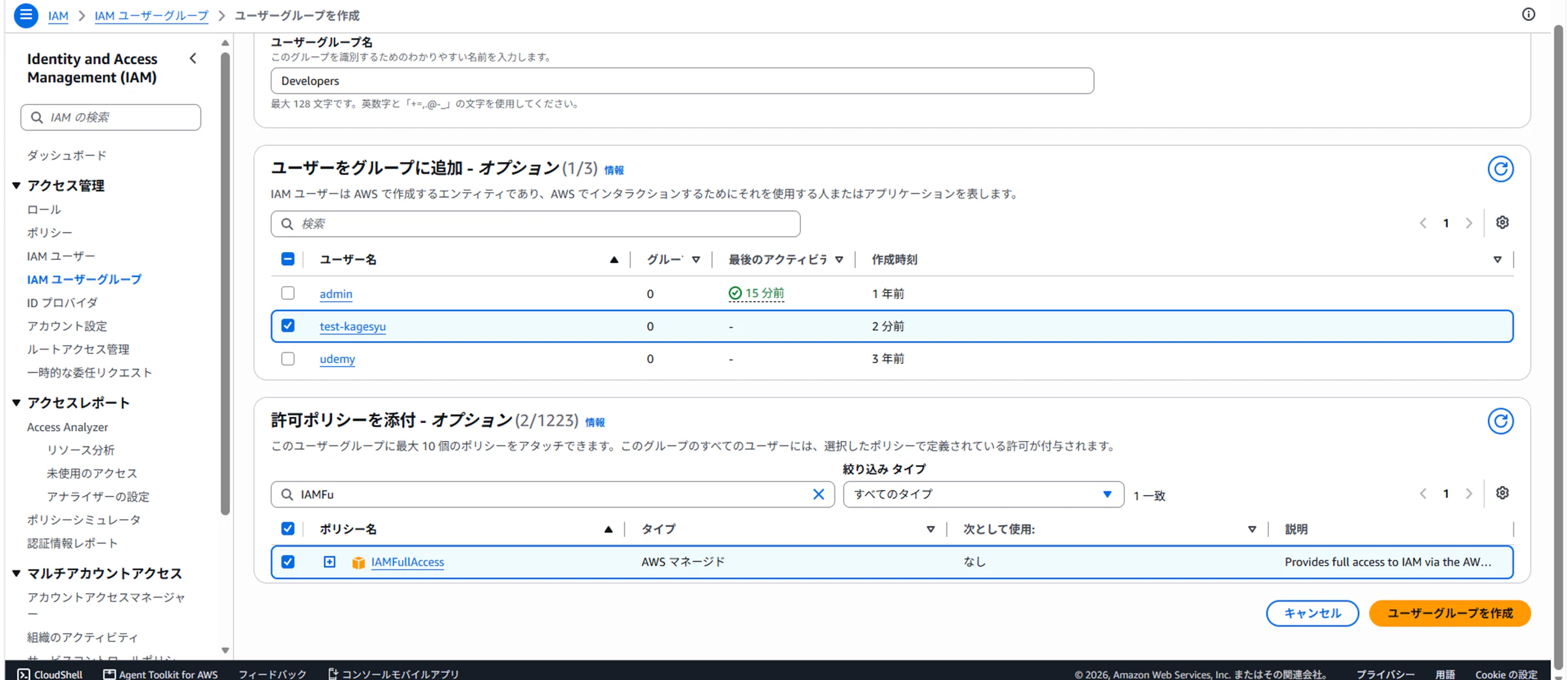This screenshot has height=680, width=1568.
Task: Click the sidebar vertical scrollbar
Action: click(225, 284)
